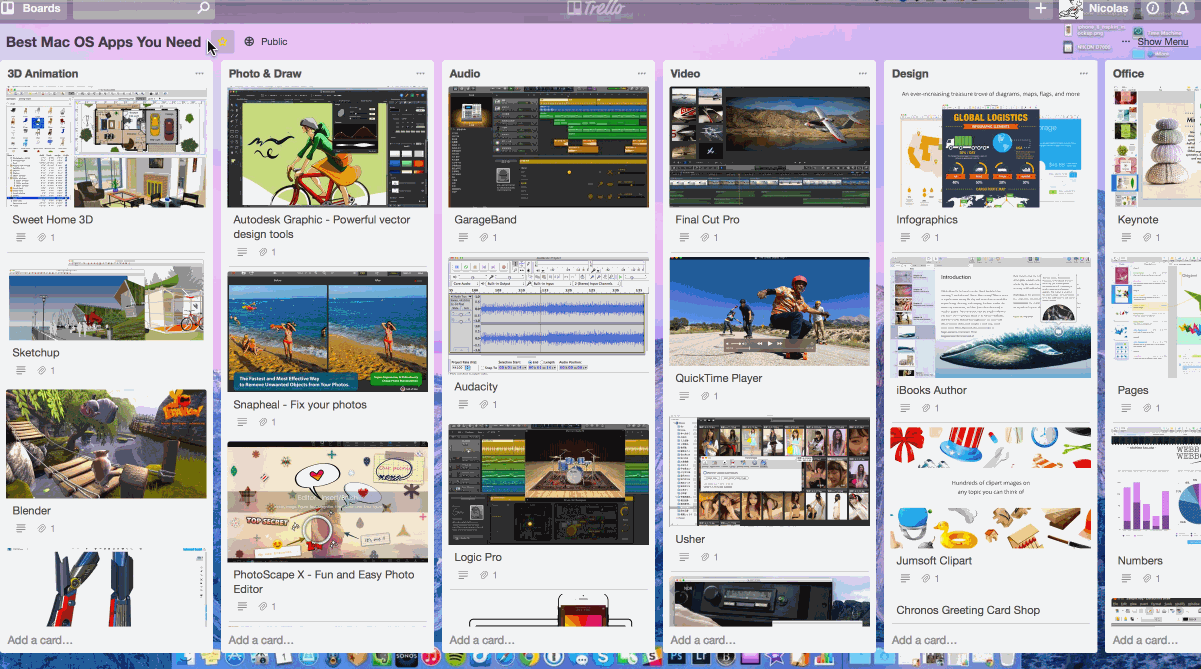The width and height of the screenshot is (1201, 669).
Task: Click the Design list title
Action: pos(910,74)
